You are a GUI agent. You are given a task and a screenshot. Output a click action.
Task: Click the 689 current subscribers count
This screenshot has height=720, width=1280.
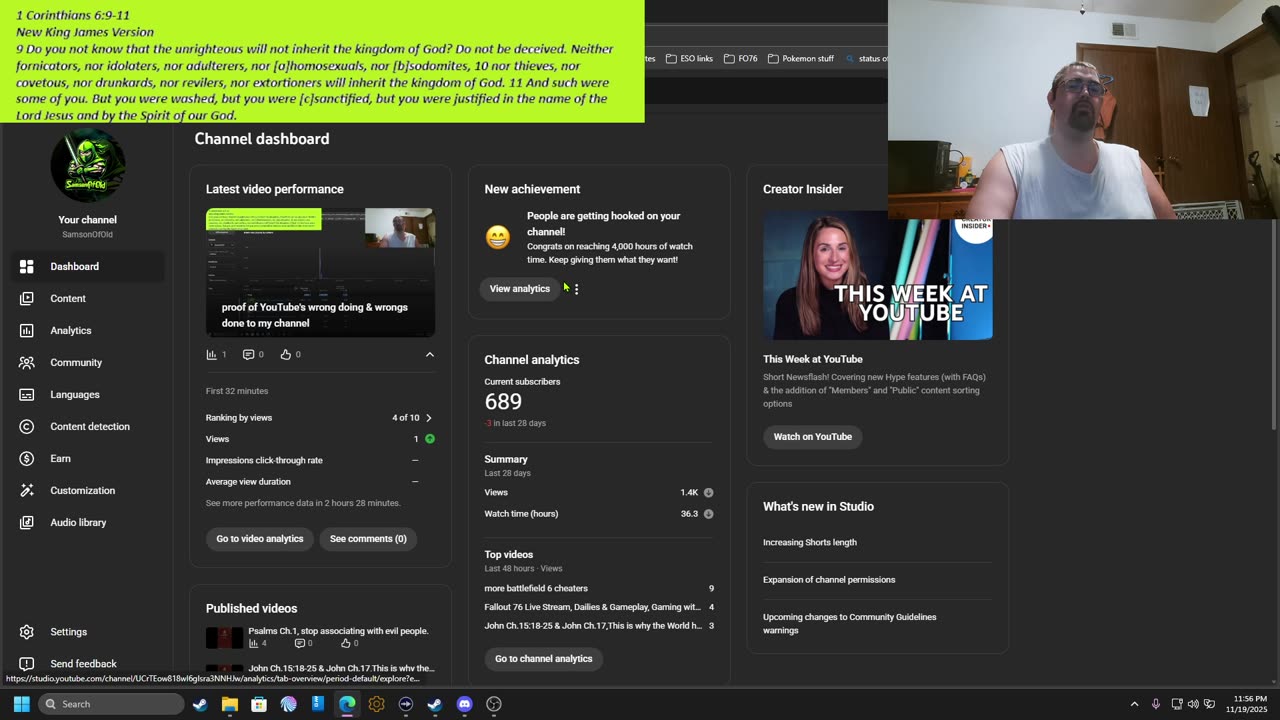[503, 402]
